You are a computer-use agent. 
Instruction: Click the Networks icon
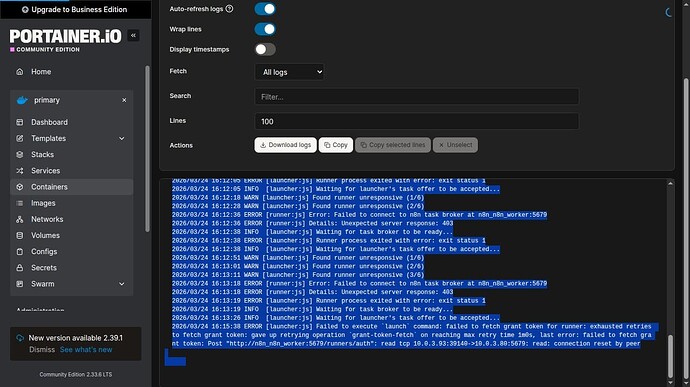click(19, 219)
